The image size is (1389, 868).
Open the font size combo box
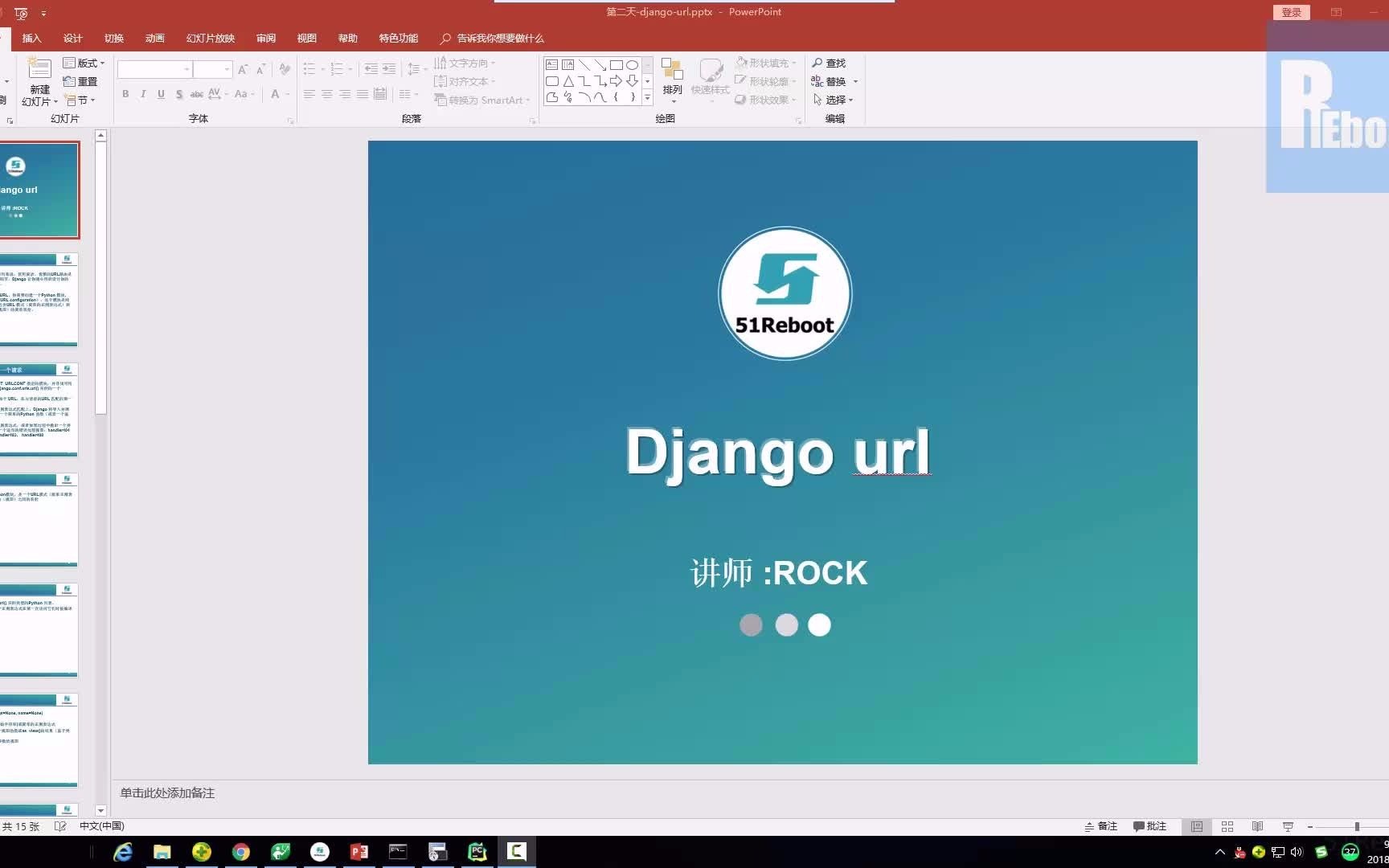click(x=213, y=69)
